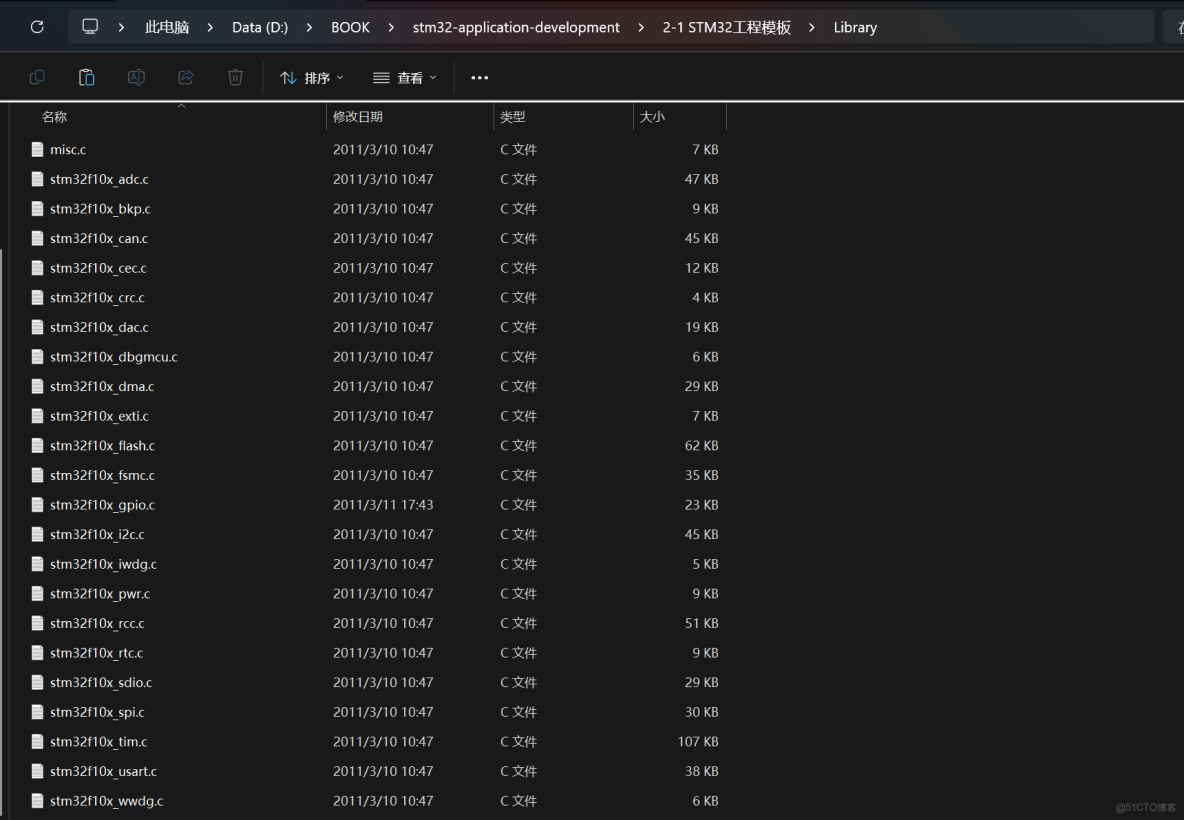Click the 名称 column header
The height and width of the screenshot is (820, 1184).
point(55,117)
